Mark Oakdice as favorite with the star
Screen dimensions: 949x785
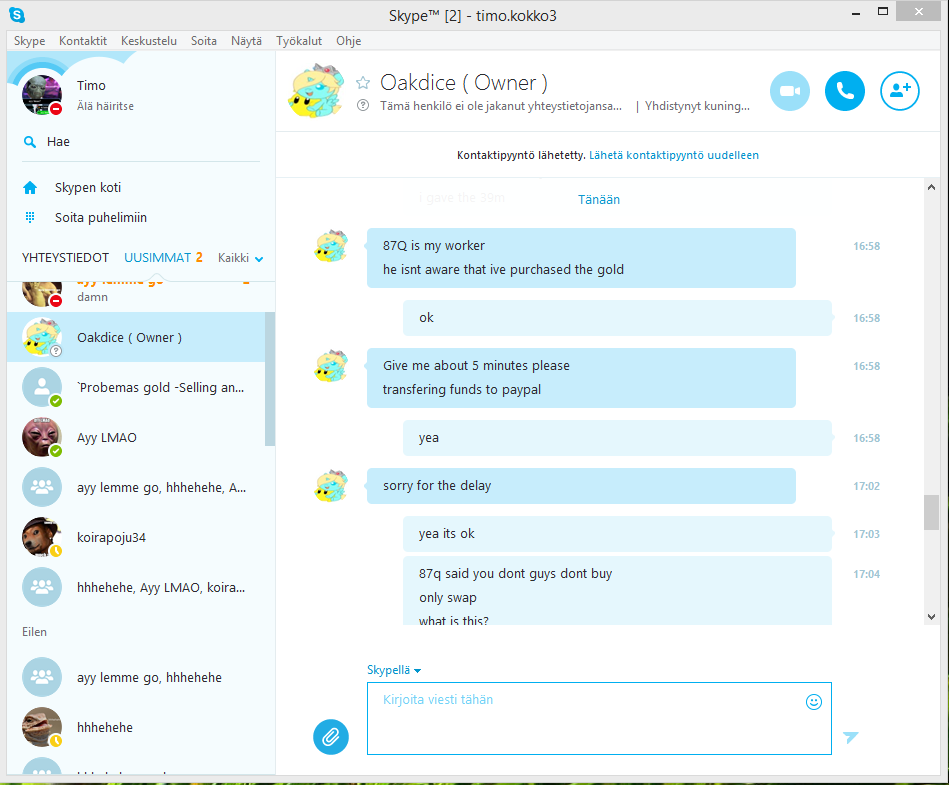coord(363,82)
